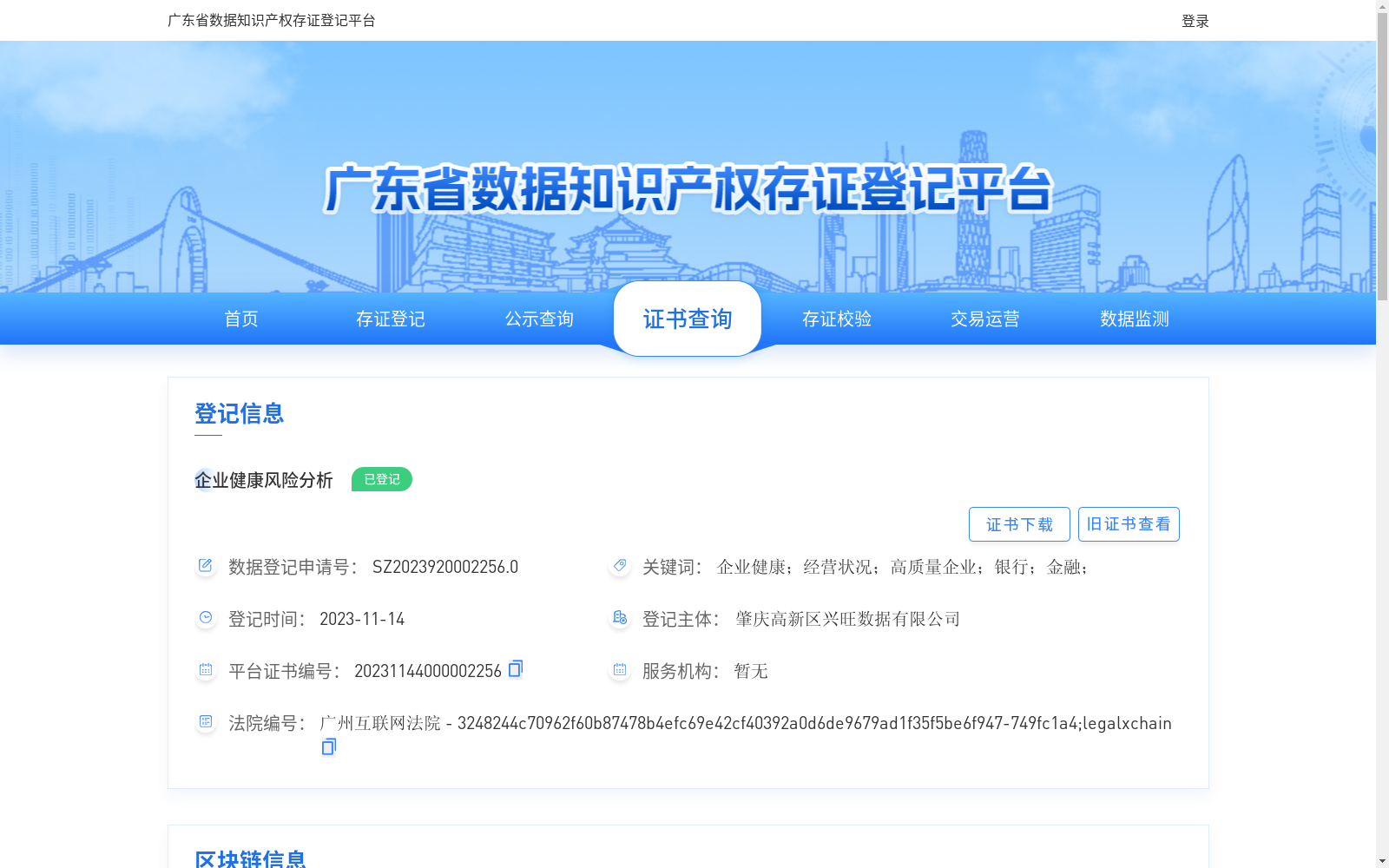Click the service agency icon
Screen dimensions: 1389x868
click(x=620, y=670)
